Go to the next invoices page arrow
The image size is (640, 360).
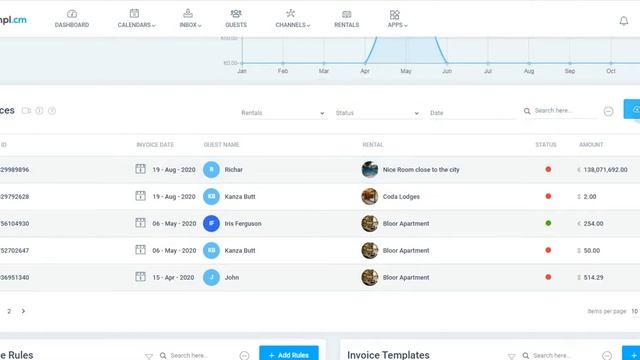pos(23,311)
